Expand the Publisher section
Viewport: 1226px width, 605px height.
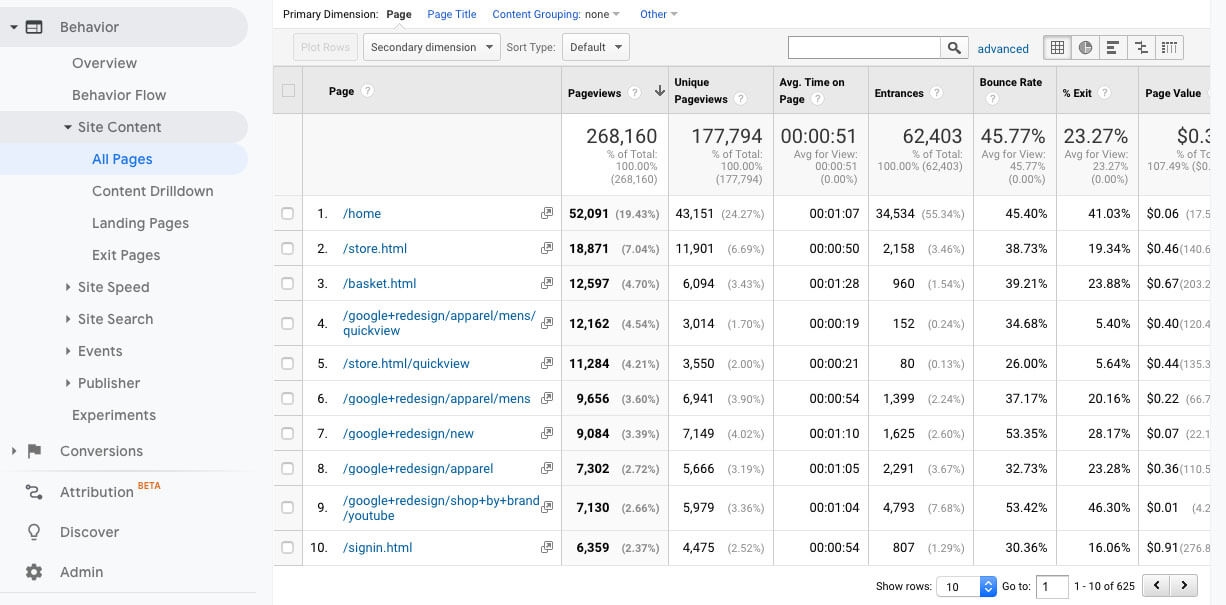[68, 383]
